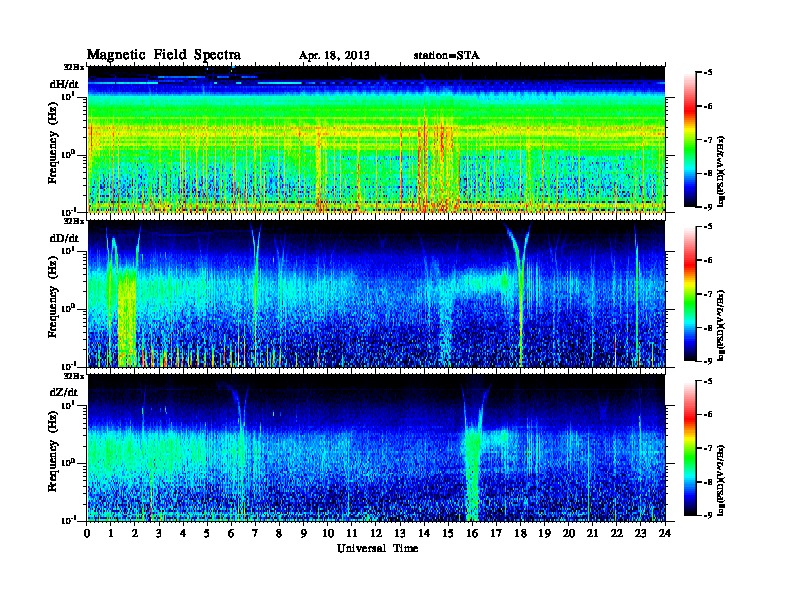Viewport: 792px width, 612px height.
Task: Click hour 11 on the time axis
Action: [x=352, y=534]
